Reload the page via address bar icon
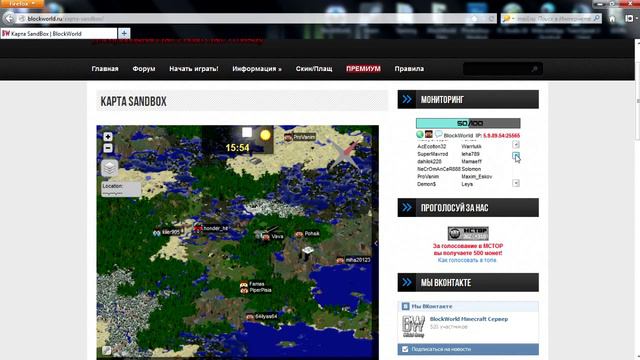Image resolution: width=640 pixels, height=360 pixels. tap(492, 18)
